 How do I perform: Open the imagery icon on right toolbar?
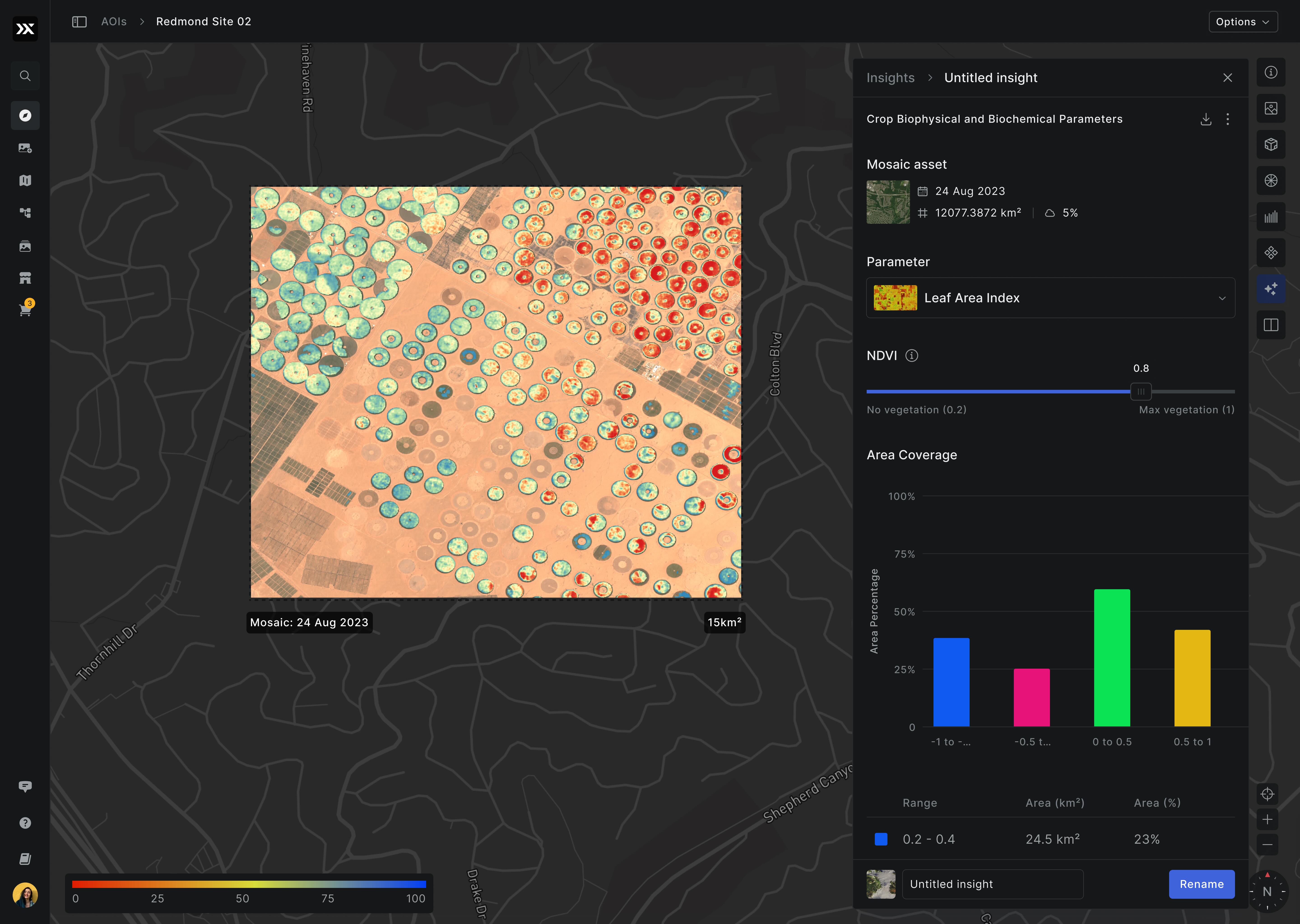(1271, 108)
